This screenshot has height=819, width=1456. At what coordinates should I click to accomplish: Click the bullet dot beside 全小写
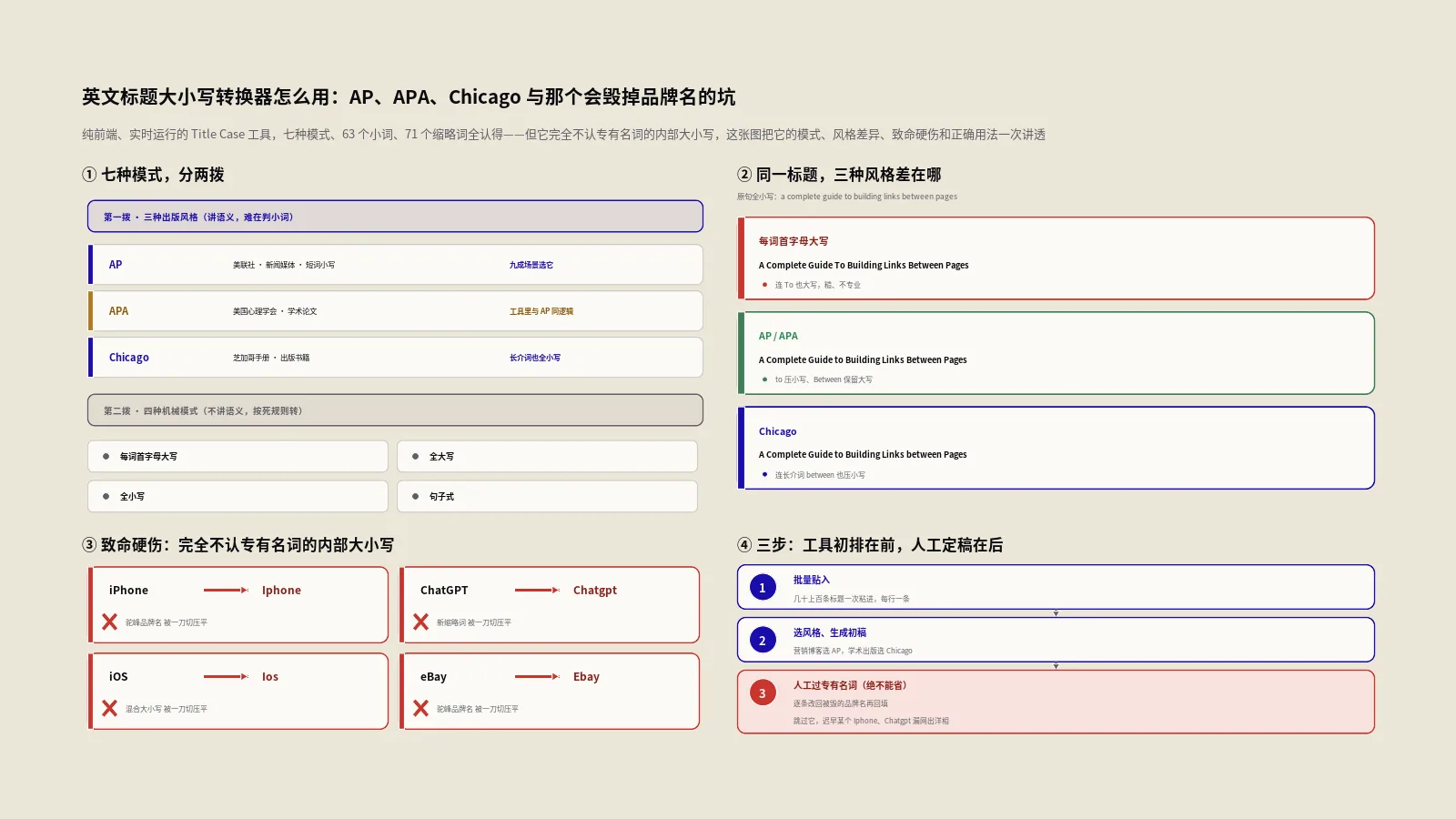click(106, 497)
